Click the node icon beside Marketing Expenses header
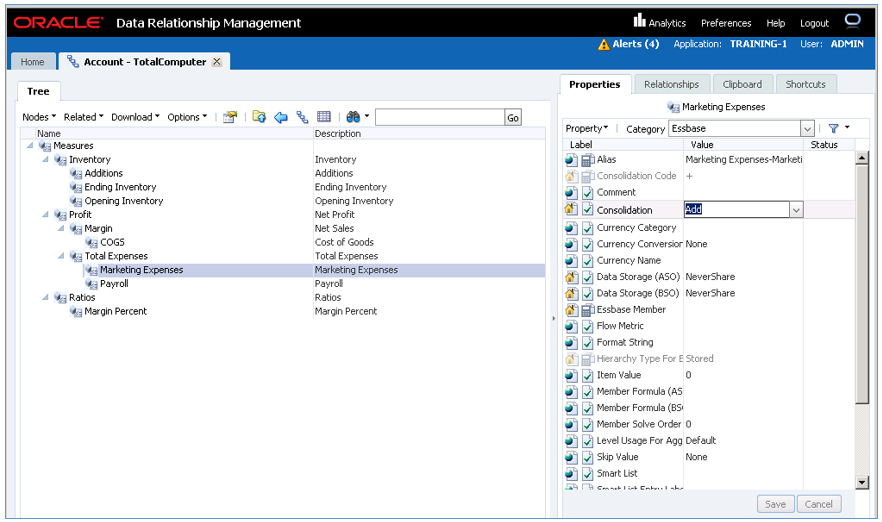 [x=673, y=107]
